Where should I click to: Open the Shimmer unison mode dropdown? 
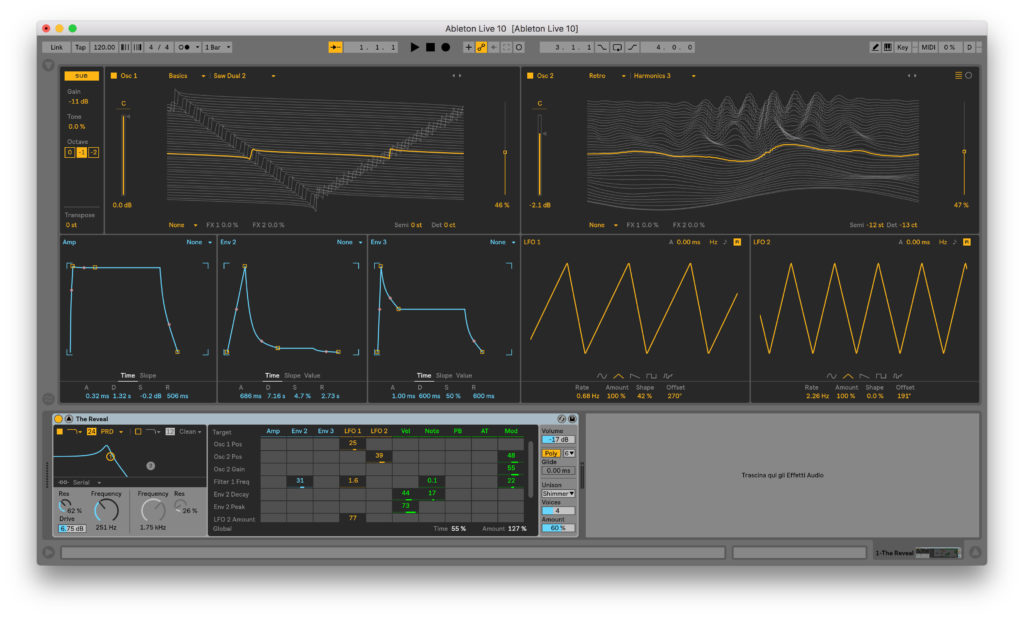556,492
